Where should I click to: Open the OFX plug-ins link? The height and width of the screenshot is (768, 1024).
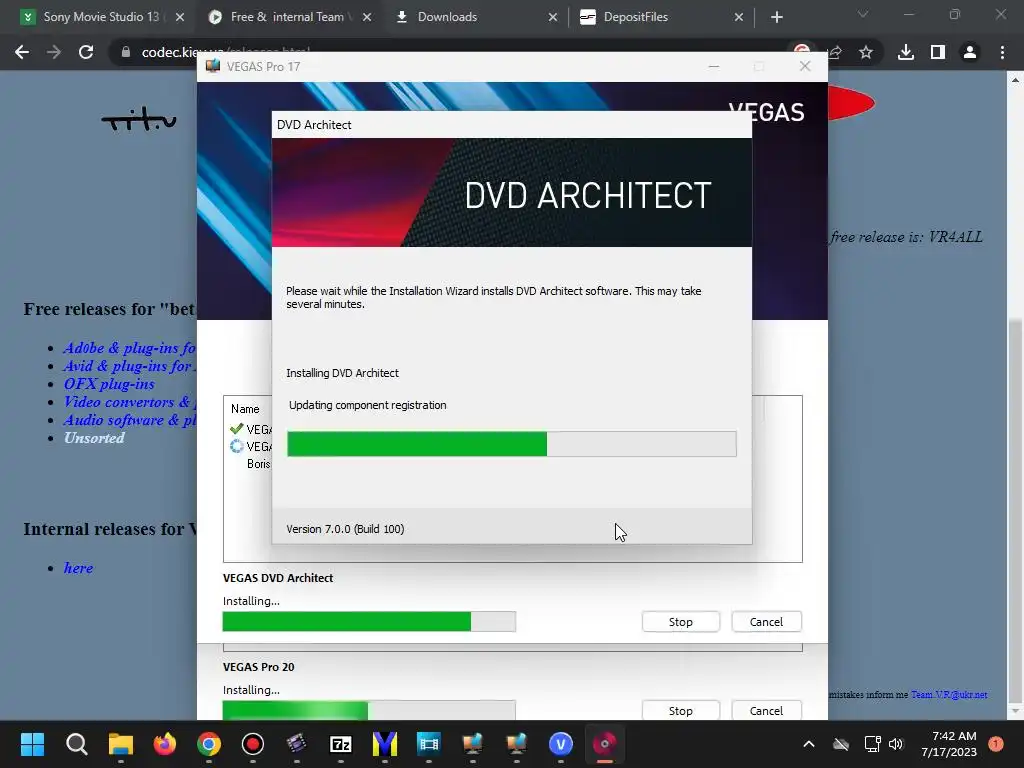[109, 384]
